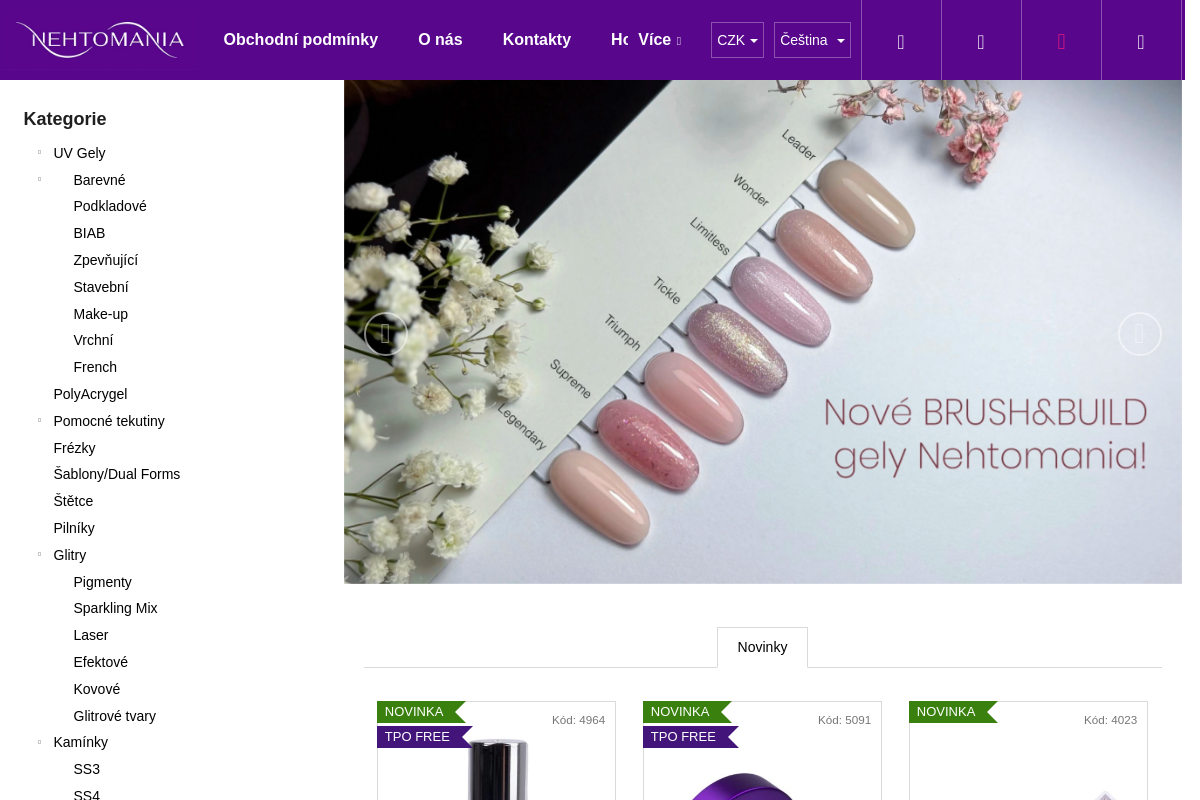Screen dimensions: 1200x800
Task: Toggle the expander beside Barevné
Action: click(x=39, y=180)
